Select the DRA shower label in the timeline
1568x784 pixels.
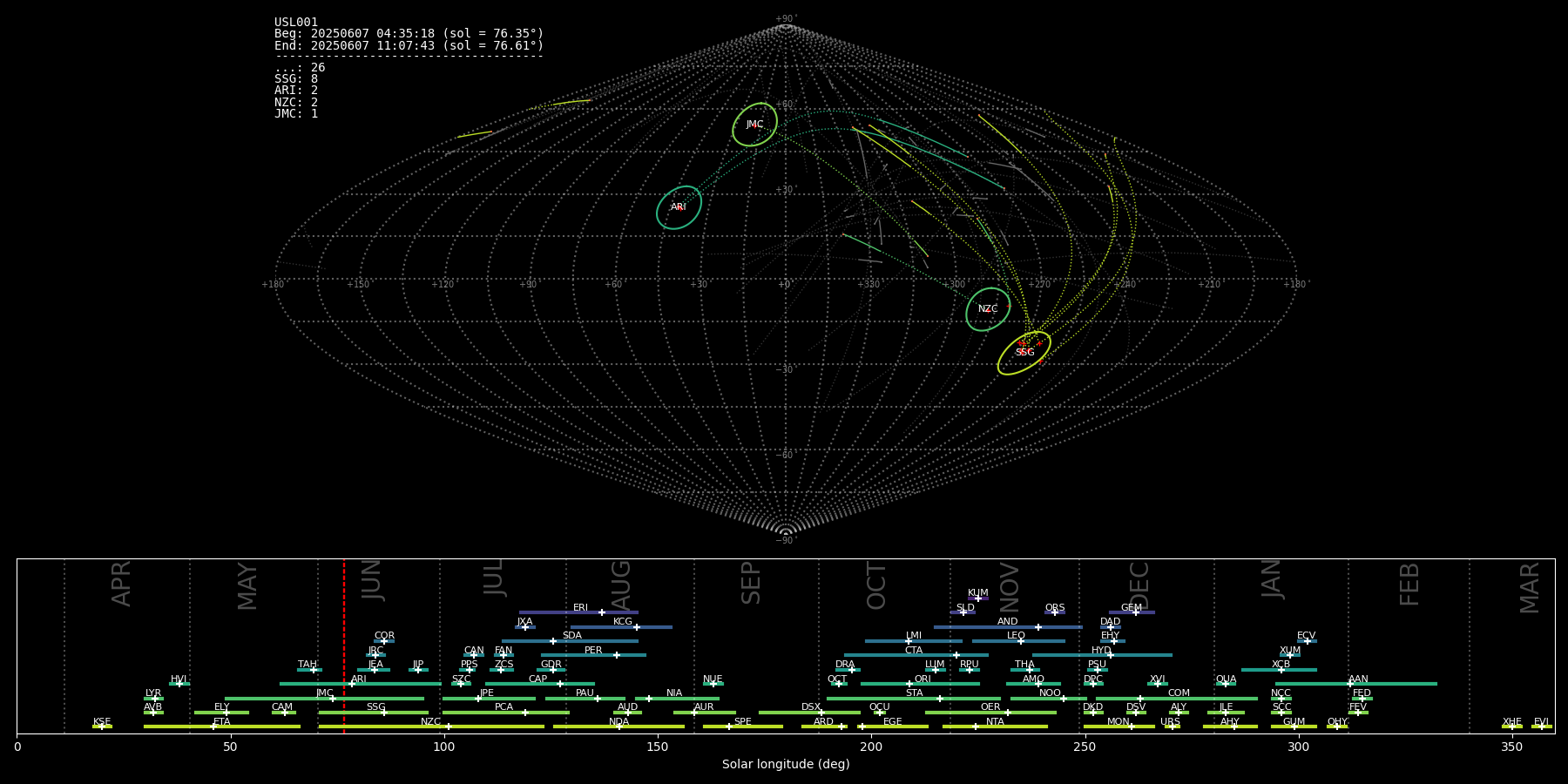pyautogui.click(x=845, y=665)
